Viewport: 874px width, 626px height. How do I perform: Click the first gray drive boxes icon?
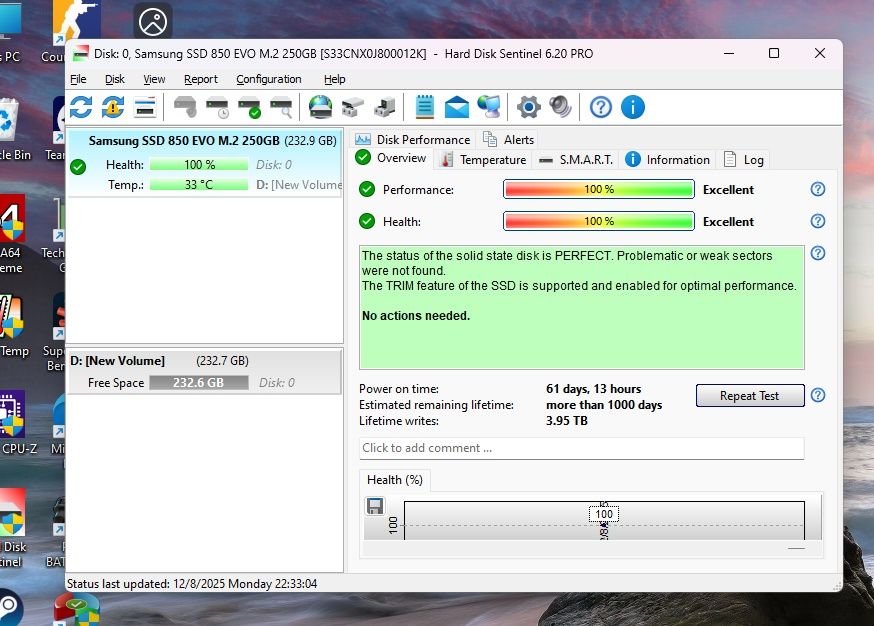pyautogui.click(x=352, y=107)
